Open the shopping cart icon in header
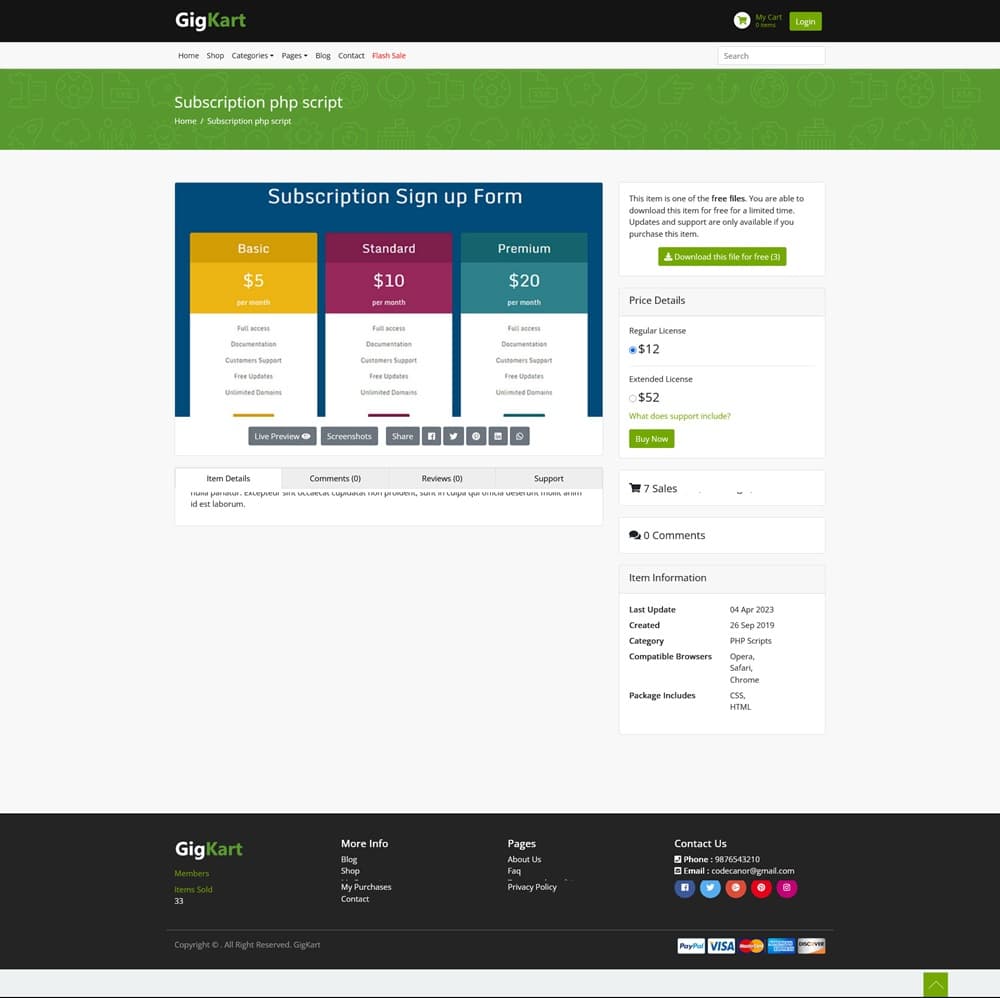The height and width of the screenshot is (998, 1000). (x=741, y=20)
